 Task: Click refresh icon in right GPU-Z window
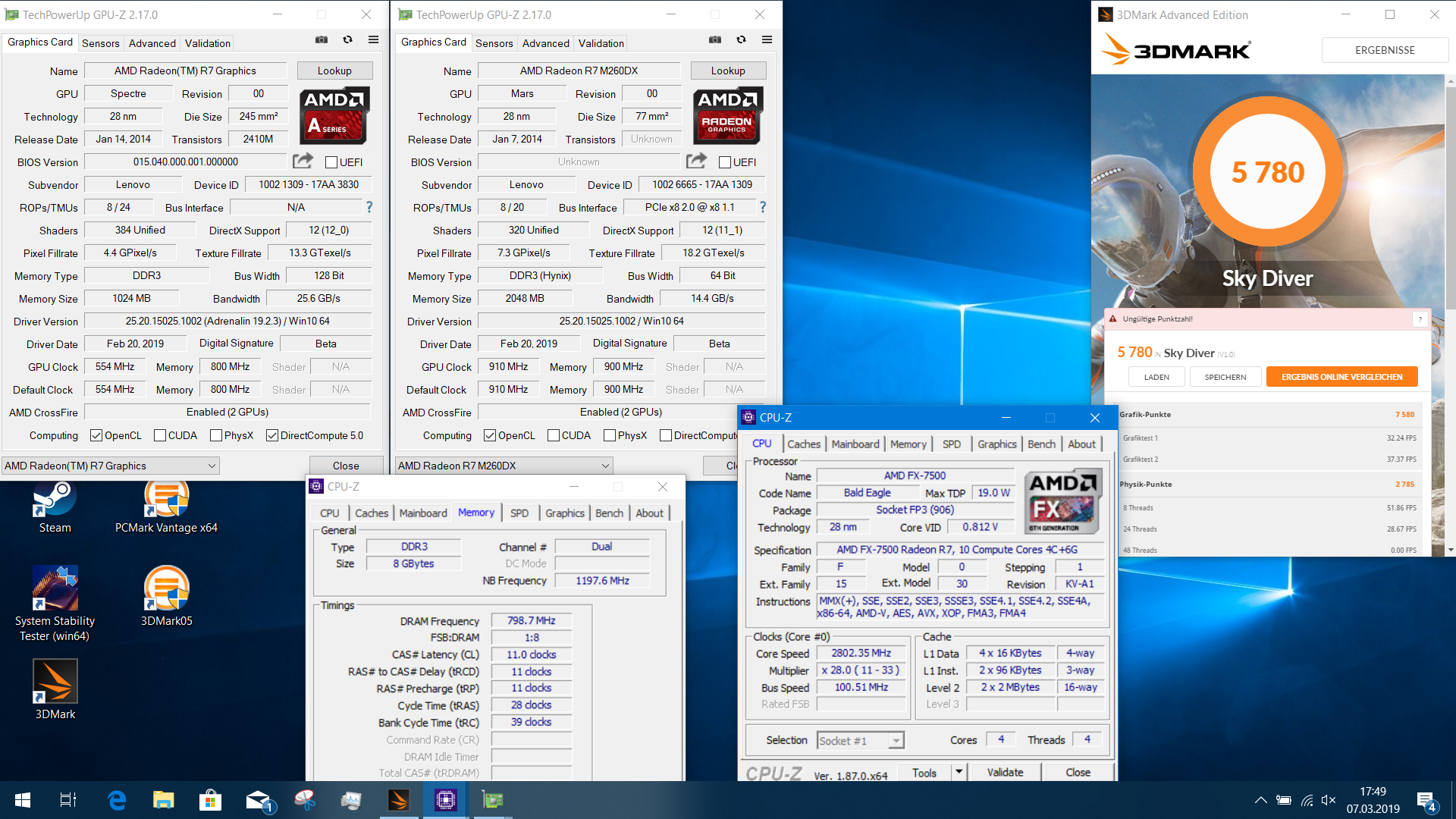(741, 40)
